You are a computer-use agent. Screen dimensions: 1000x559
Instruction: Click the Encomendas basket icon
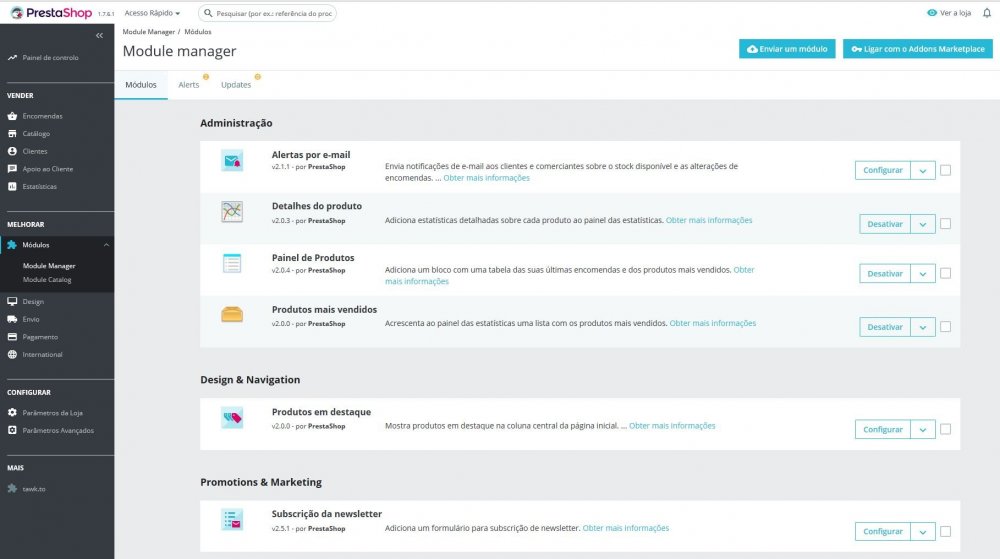point(12,116)
